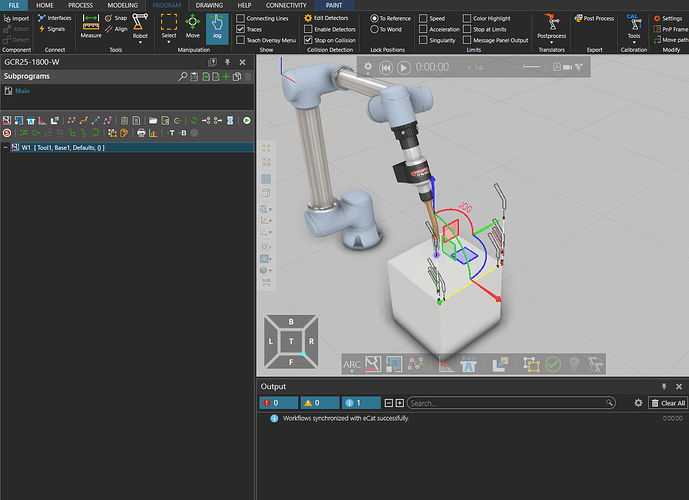
Task: Open Output panel settings gear
Action: (x=638, y=403)
